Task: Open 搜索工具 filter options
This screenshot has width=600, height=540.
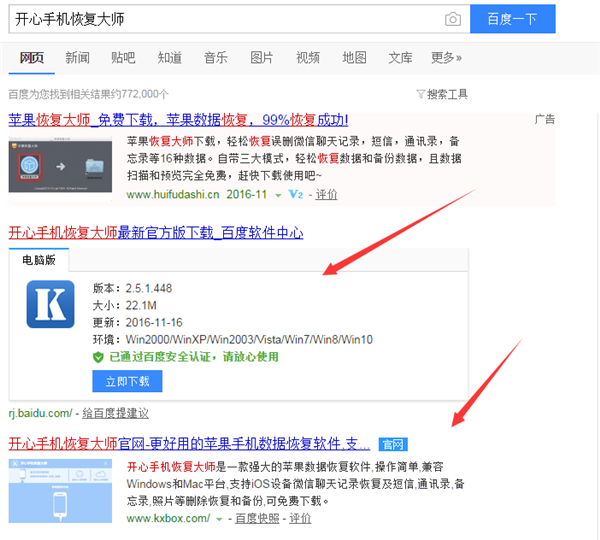Action: tap(447, 94)
